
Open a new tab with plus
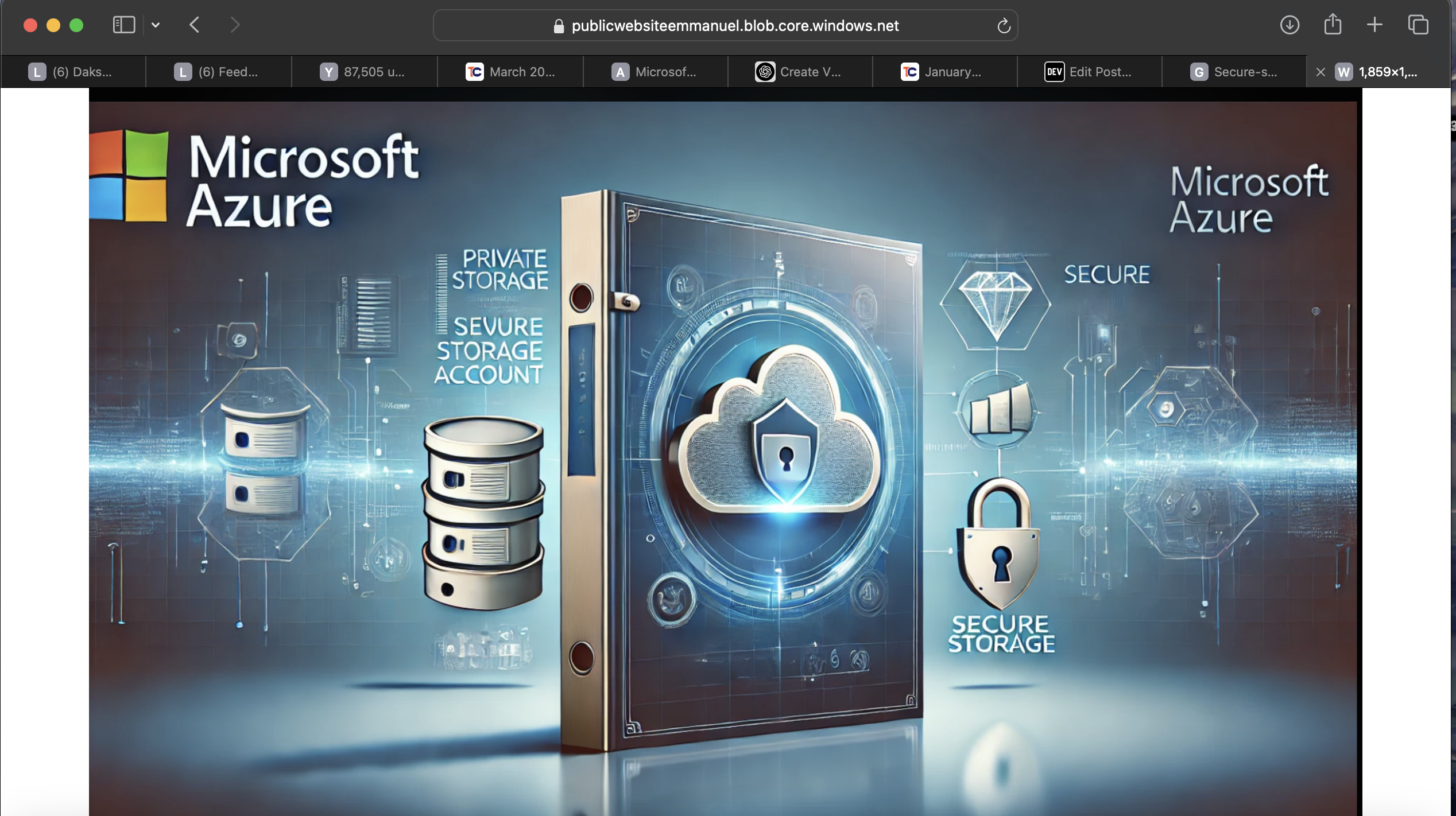pyautogui.click(x=1374, y=25)
